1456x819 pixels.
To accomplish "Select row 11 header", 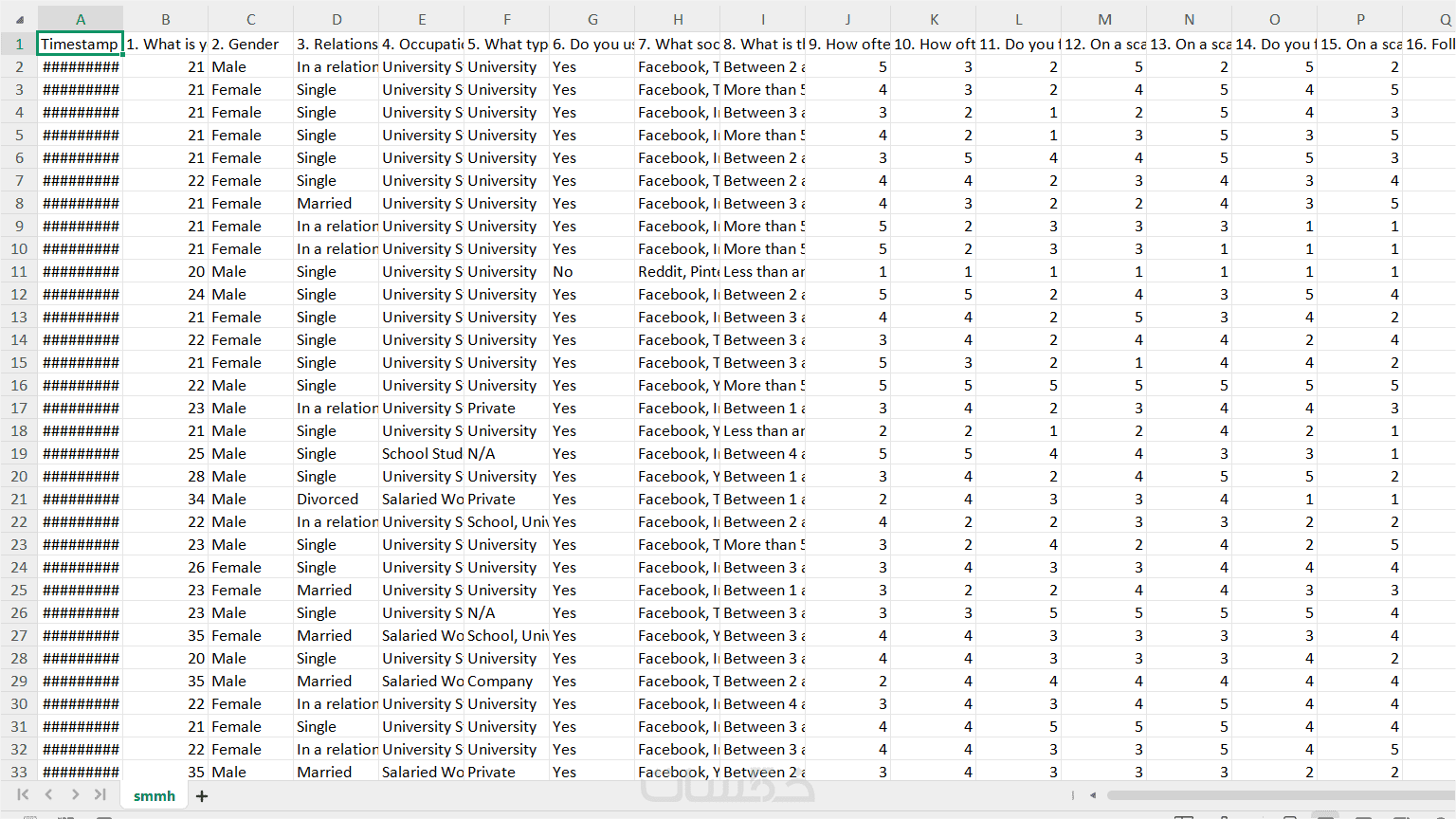I will click(x=19, y=271).
